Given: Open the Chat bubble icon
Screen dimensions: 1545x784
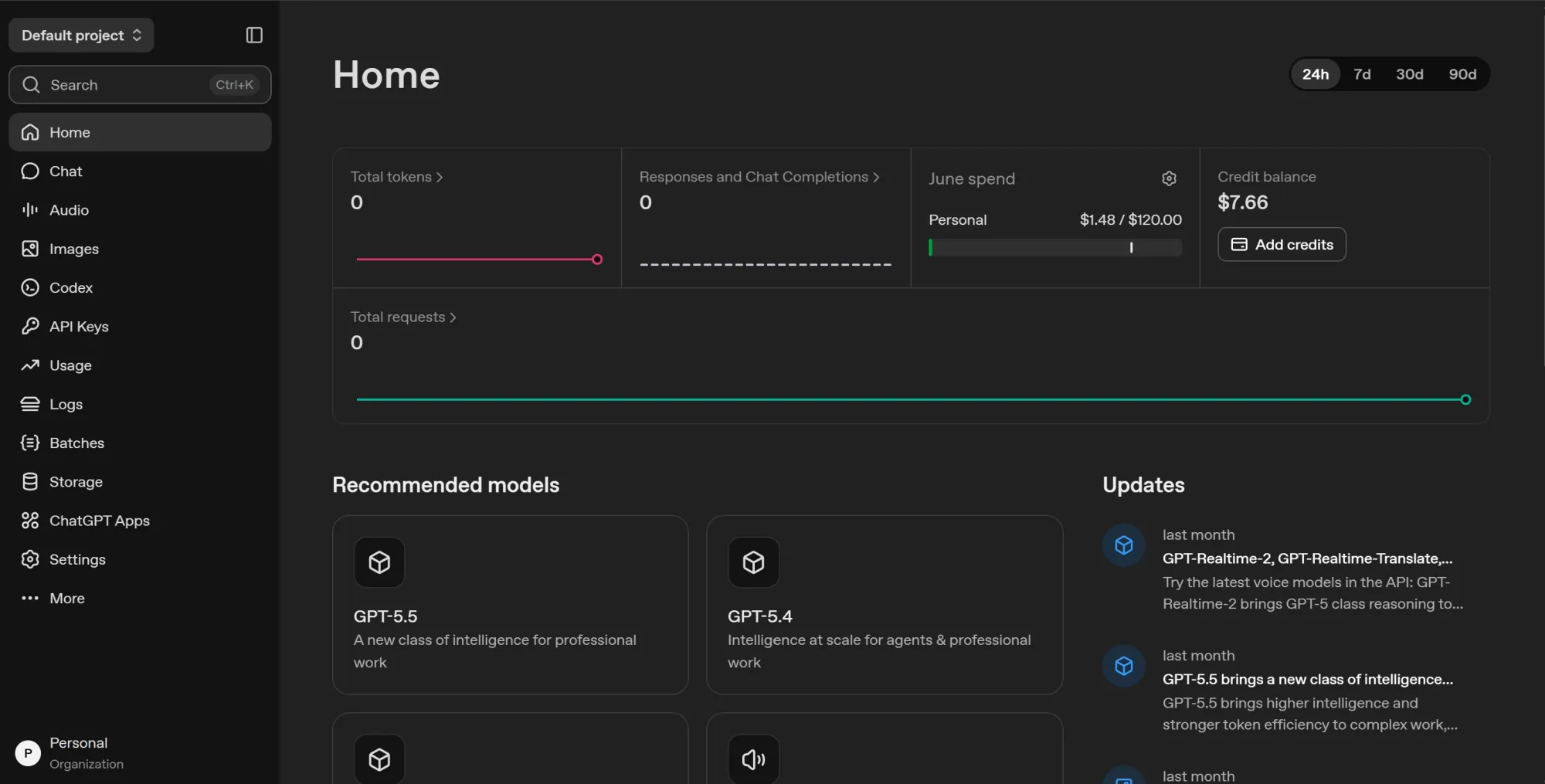Looking at the screenshot, I should point(30,171).
